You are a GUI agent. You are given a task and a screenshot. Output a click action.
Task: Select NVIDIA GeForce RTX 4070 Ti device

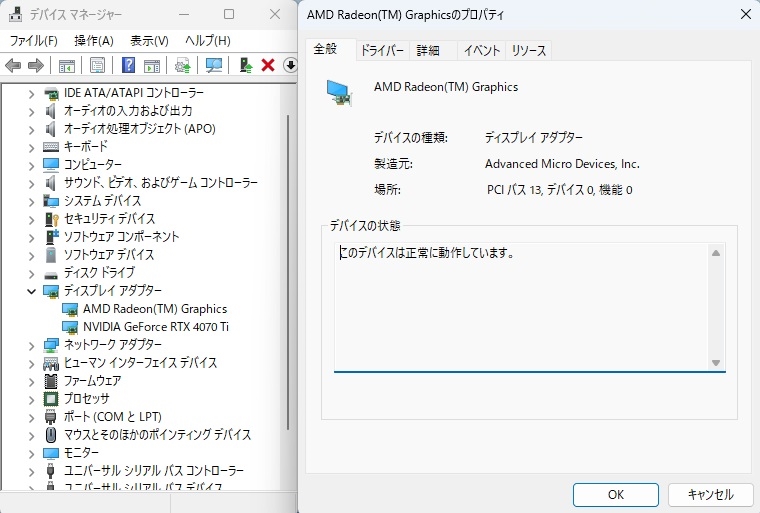coord(156,327)
